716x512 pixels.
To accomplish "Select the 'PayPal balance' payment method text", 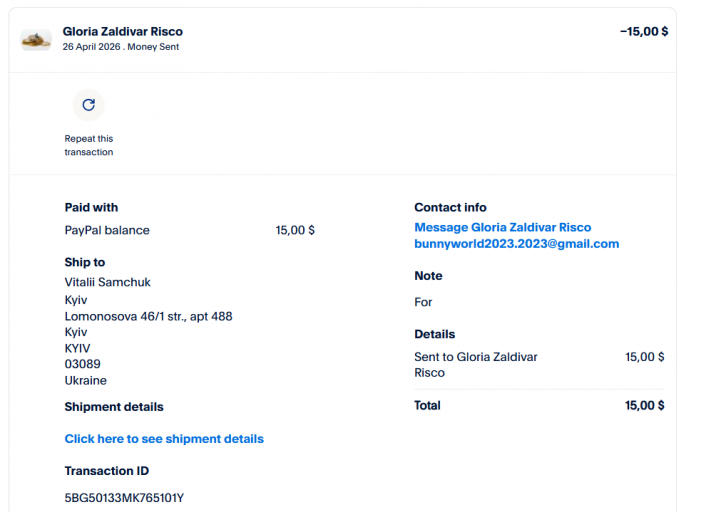I will click(107, 230).
